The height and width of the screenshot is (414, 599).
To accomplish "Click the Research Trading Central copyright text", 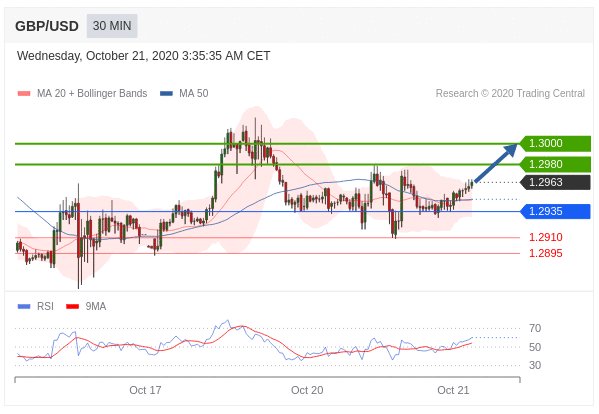I will [x=510, y=94].
